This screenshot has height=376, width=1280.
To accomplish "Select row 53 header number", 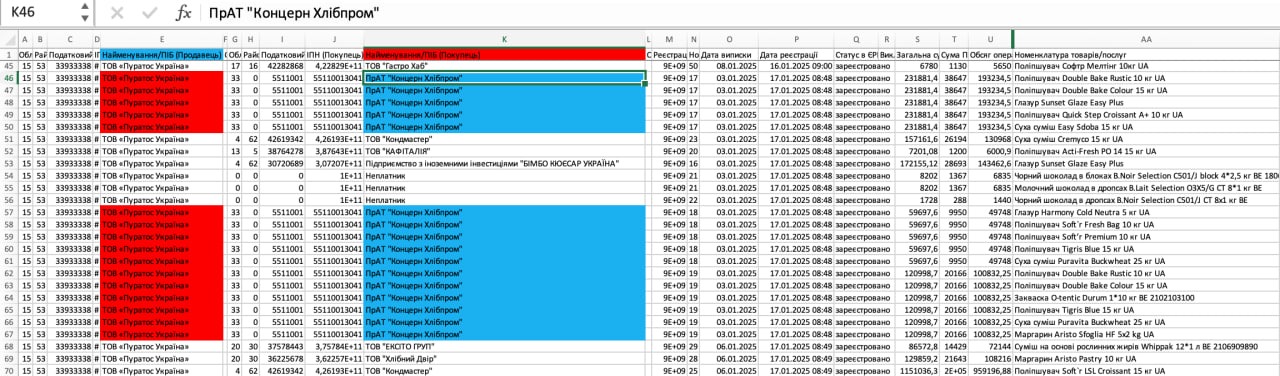I will [x=9, y=162].
